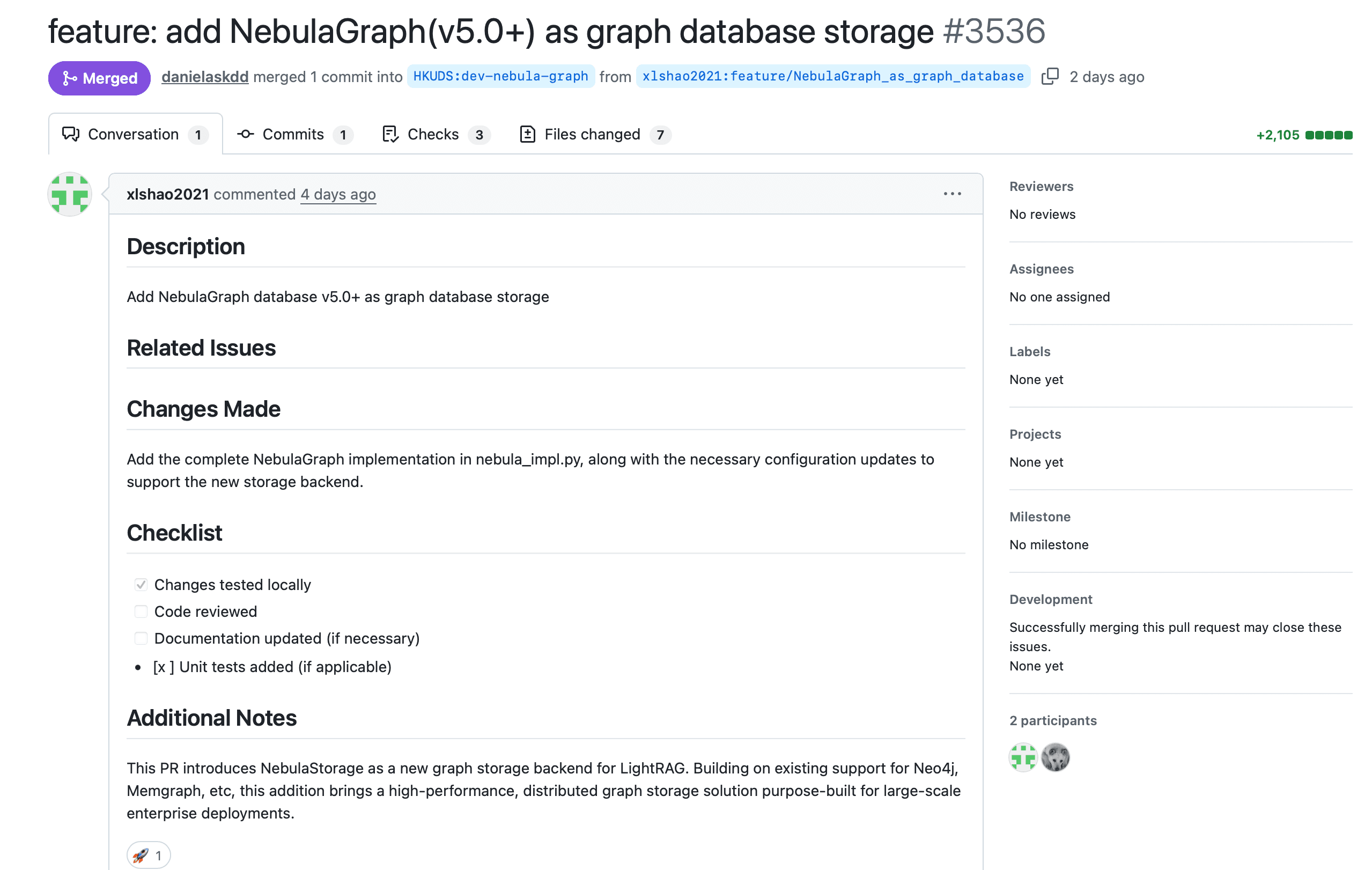Toggle the Code reviewed checkbox
The height and width of the screenshot is (870, 1372).
141,611
